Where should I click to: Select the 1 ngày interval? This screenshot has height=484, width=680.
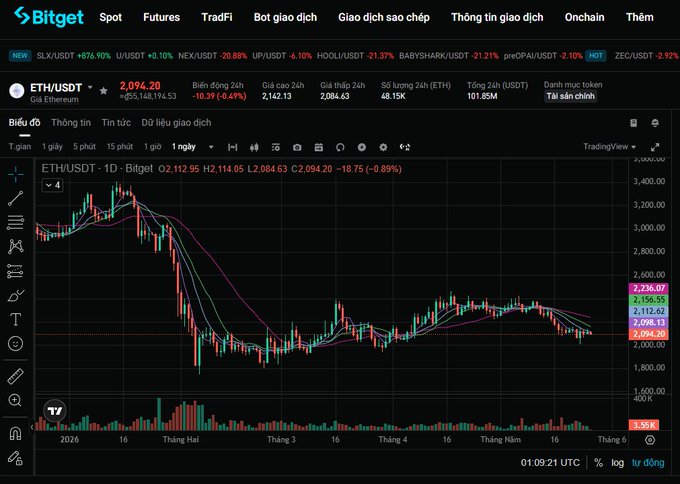[183, 147]
